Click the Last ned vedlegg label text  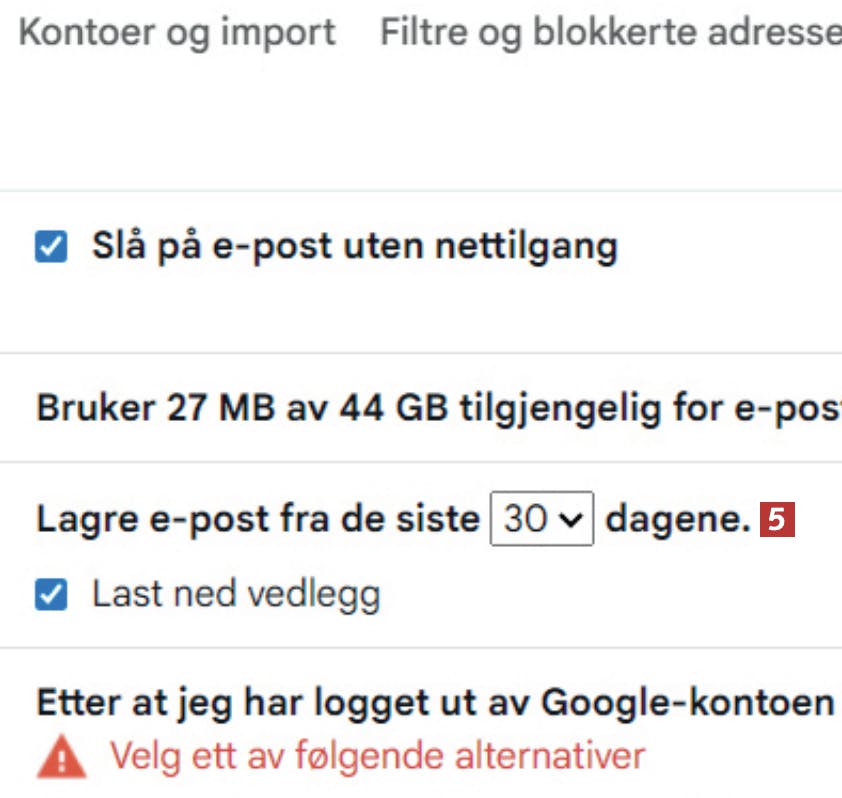[236, 595]
